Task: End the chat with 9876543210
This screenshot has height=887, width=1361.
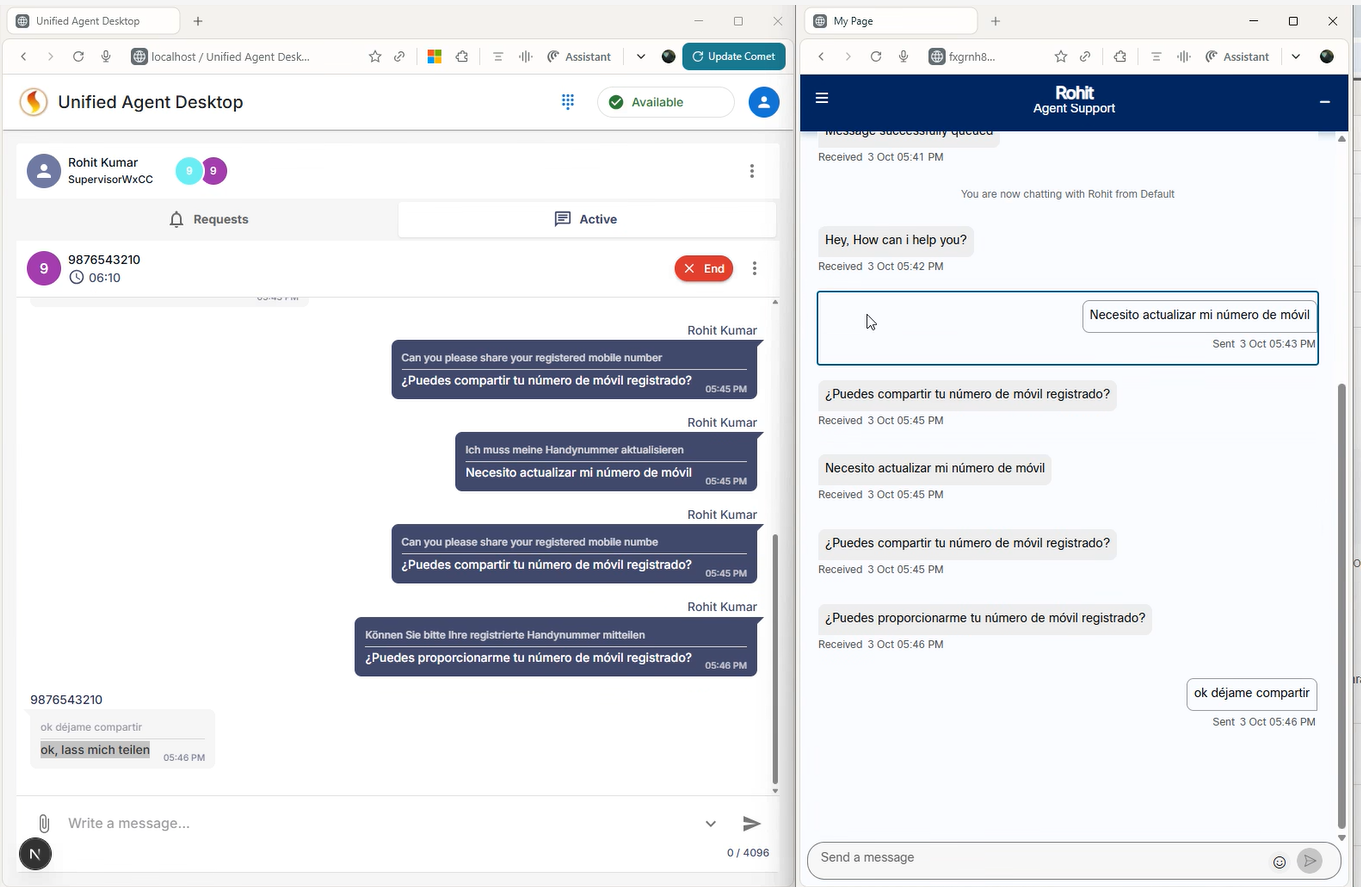Action: click(x=703, y=268)
